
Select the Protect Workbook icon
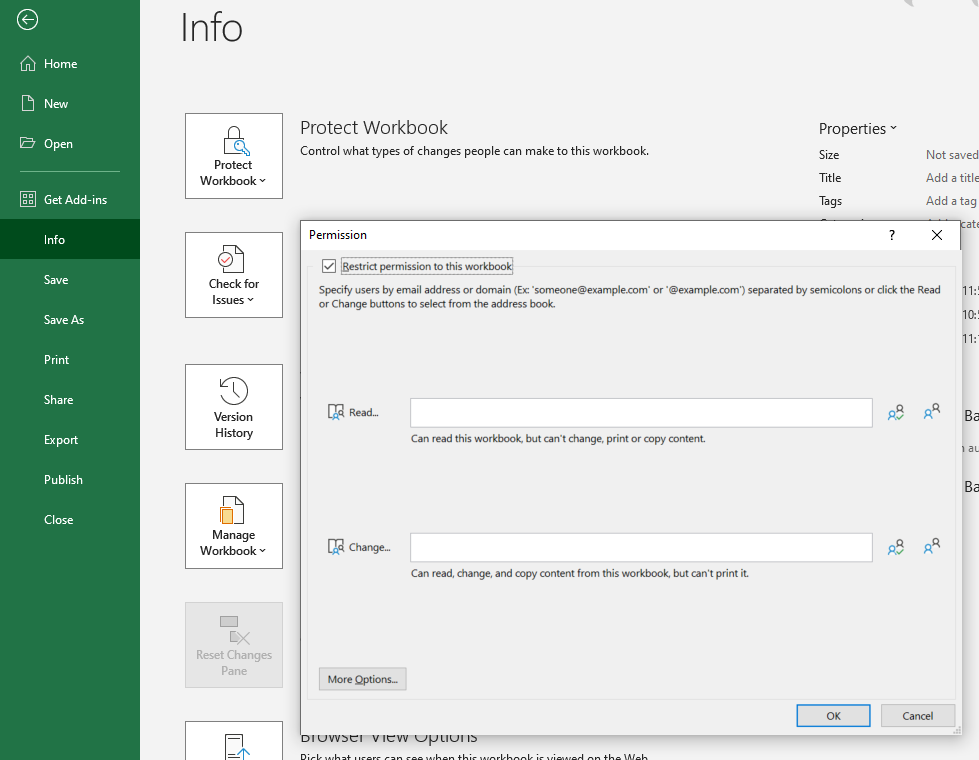pyautogui.click(x=233, y=141)
